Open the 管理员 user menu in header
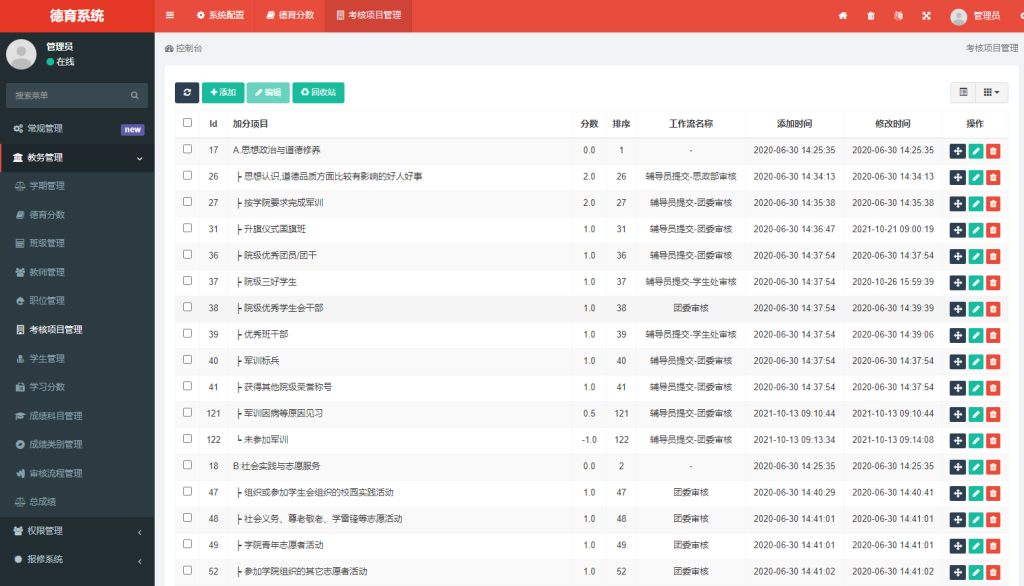This screenshot has height=586, width=1024. (x=975, y=16)
